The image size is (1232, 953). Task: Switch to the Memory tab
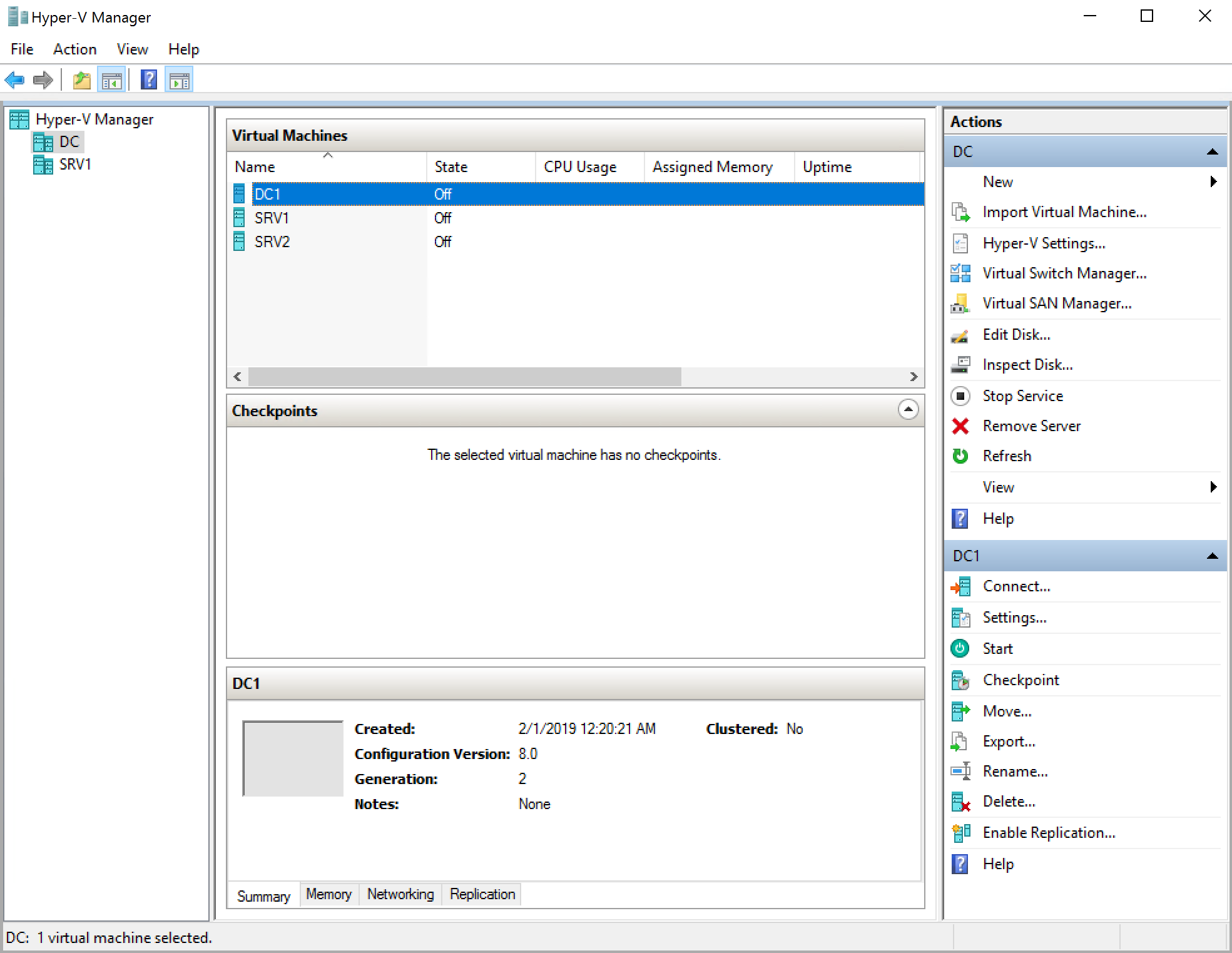[328, 894]
